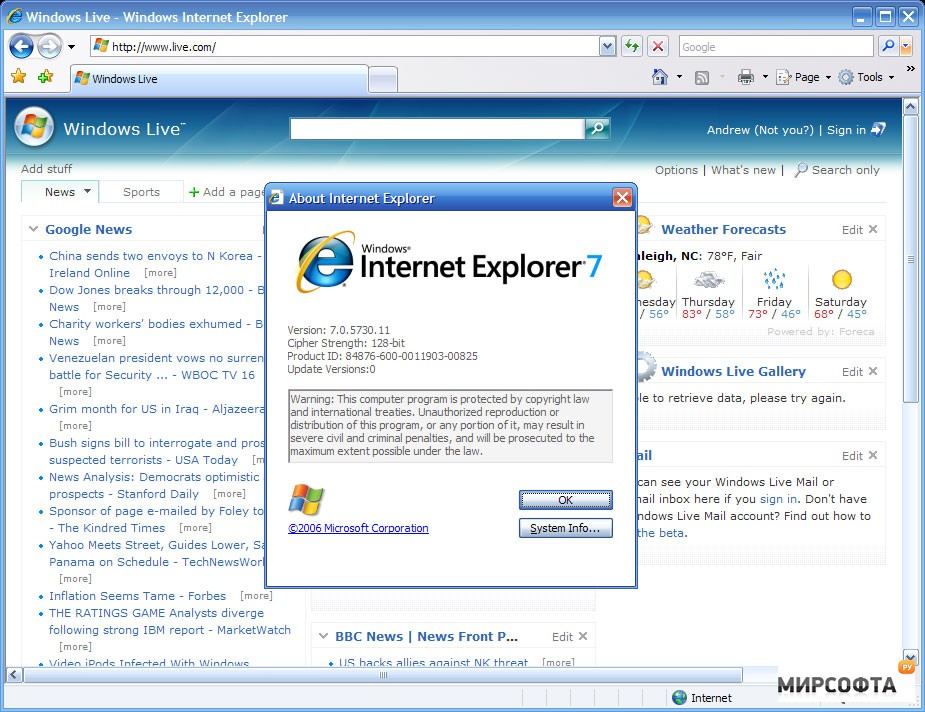Expand the address bar URL history dropdown
The image size is (925, 712).
pos(608,47)
